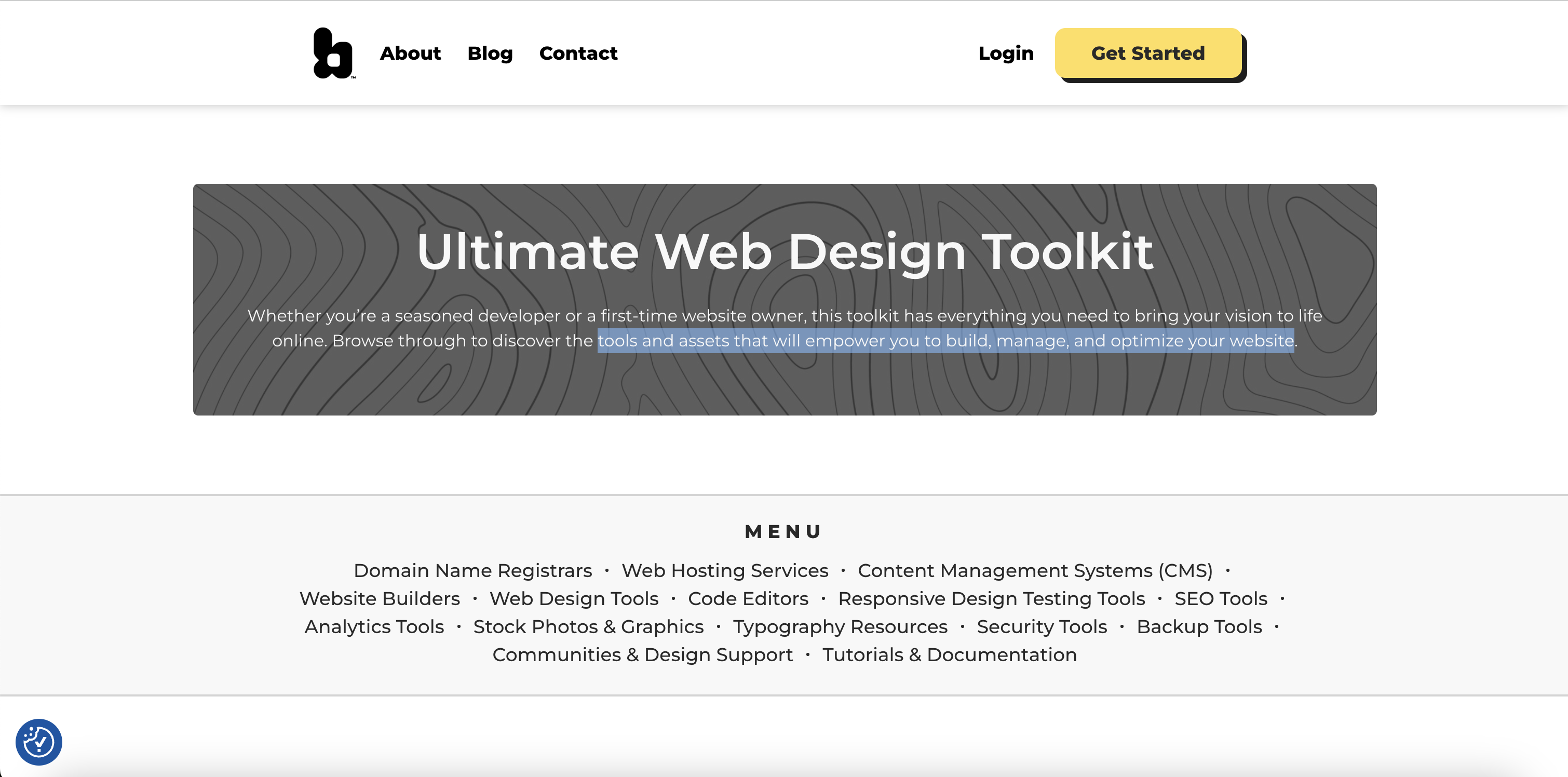Click the 'b' logo icon in navbar
The height and width of the screenshot is (777, 1568).
(x=331, y=53)
